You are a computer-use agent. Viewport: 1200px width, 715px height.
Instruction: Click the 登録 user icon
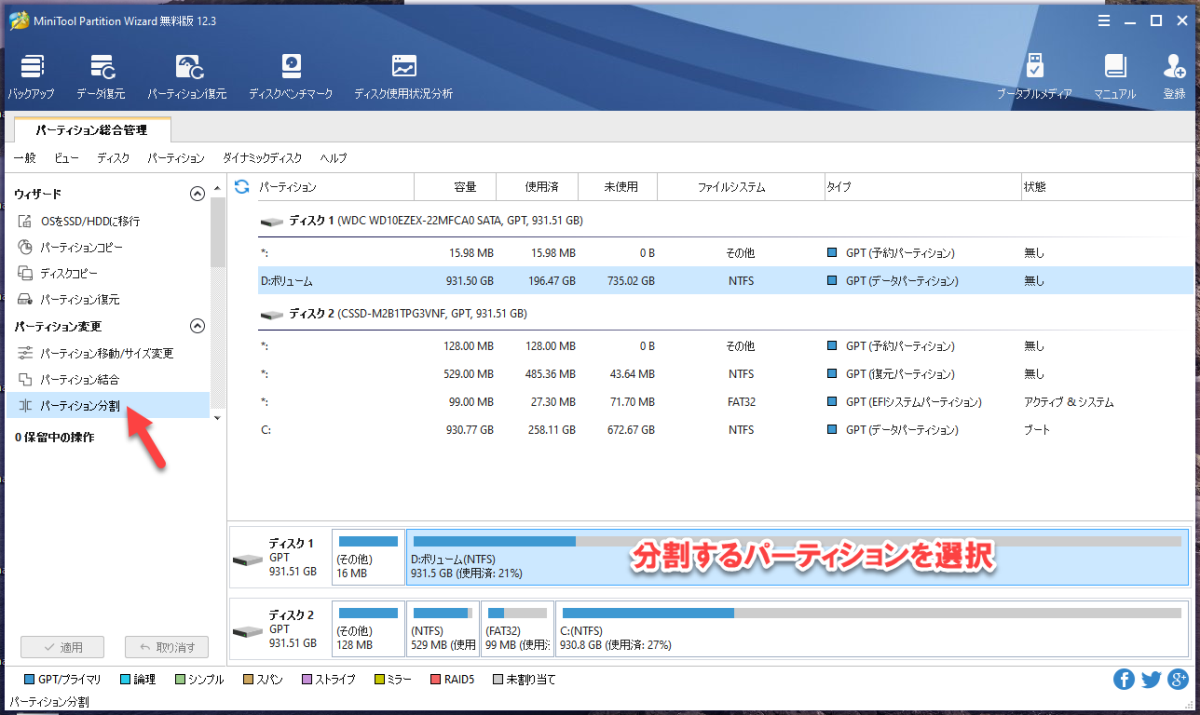pyautogui.click(x=1174, y=76)
